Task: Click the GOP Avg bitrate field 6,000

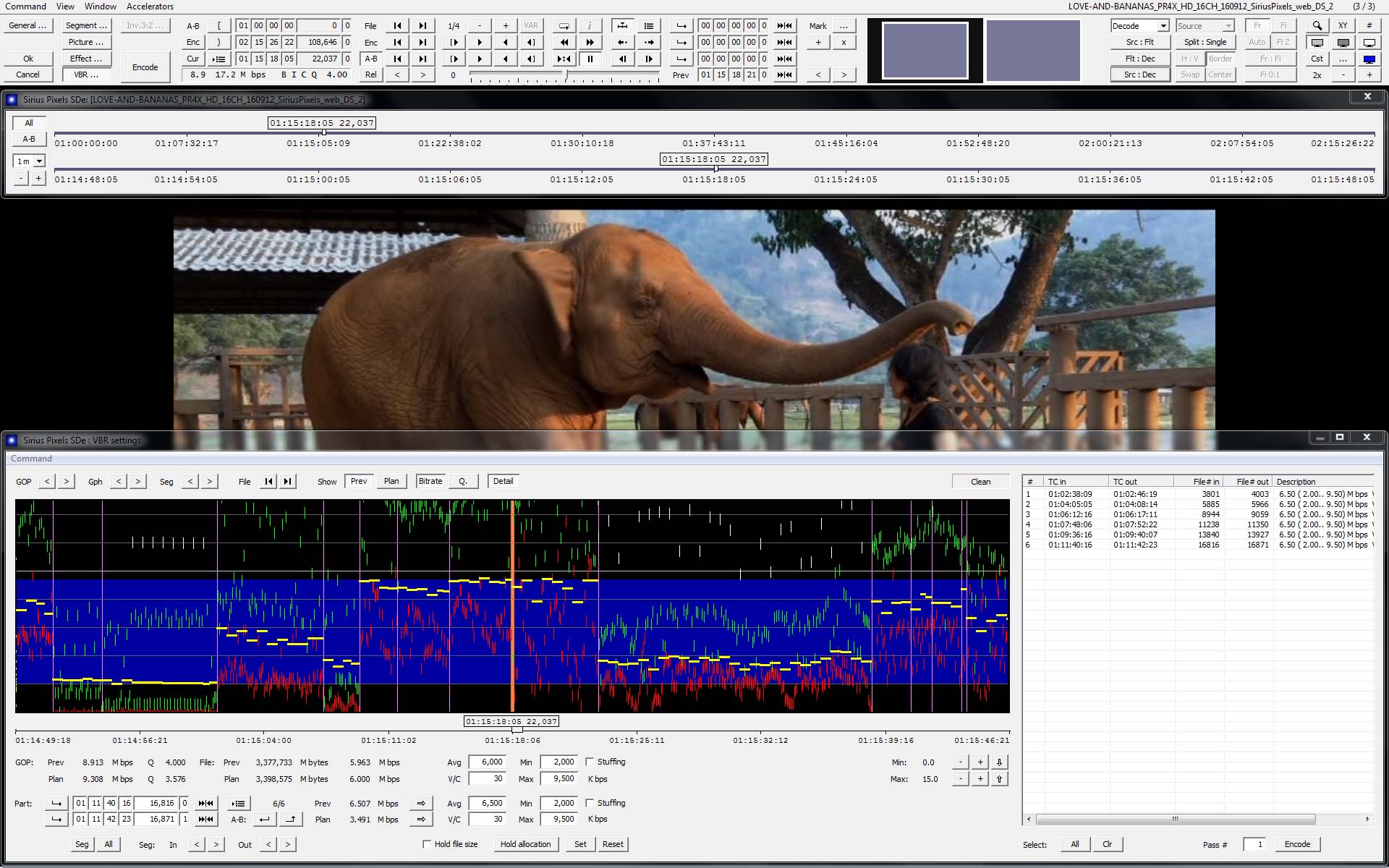Action: point(488,762)
